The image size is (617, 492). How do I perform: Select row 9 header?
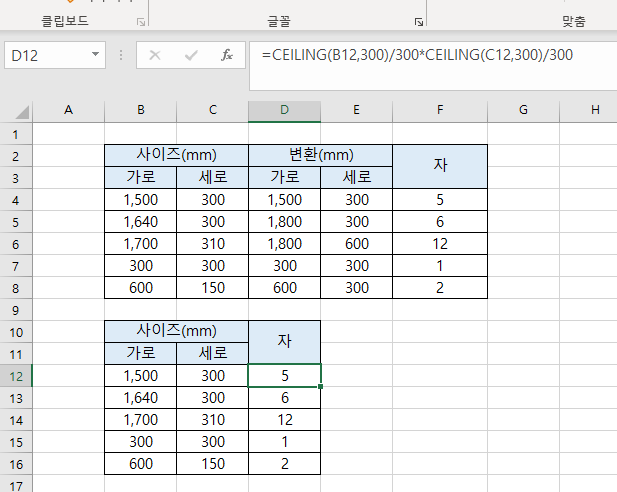[x=16, y=310]
